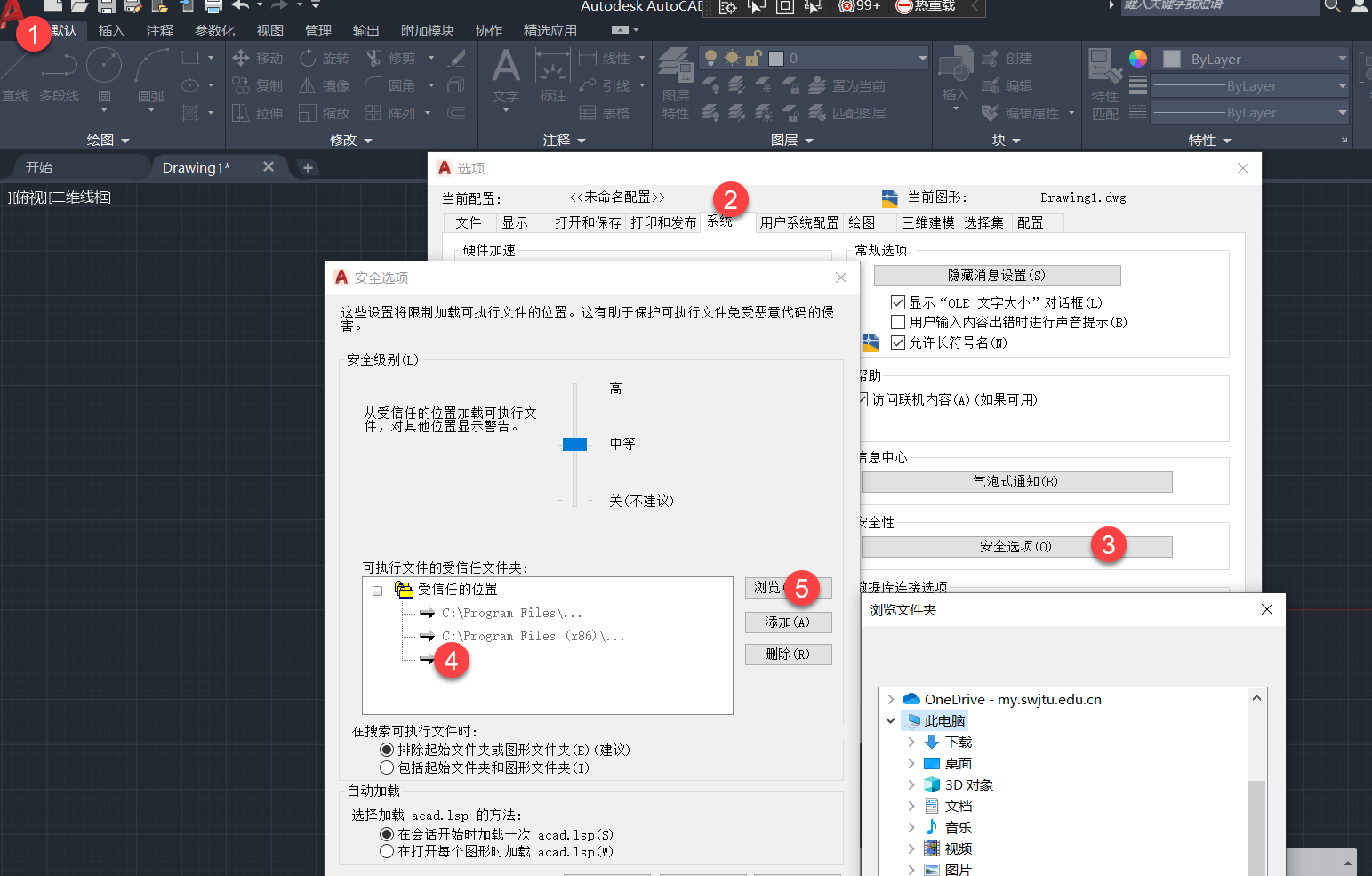Click the 编辑属性 edit attributes icon
The height and width of the screenshot is (876, 1372).
pyautogui.click(x=1021, y=114)
